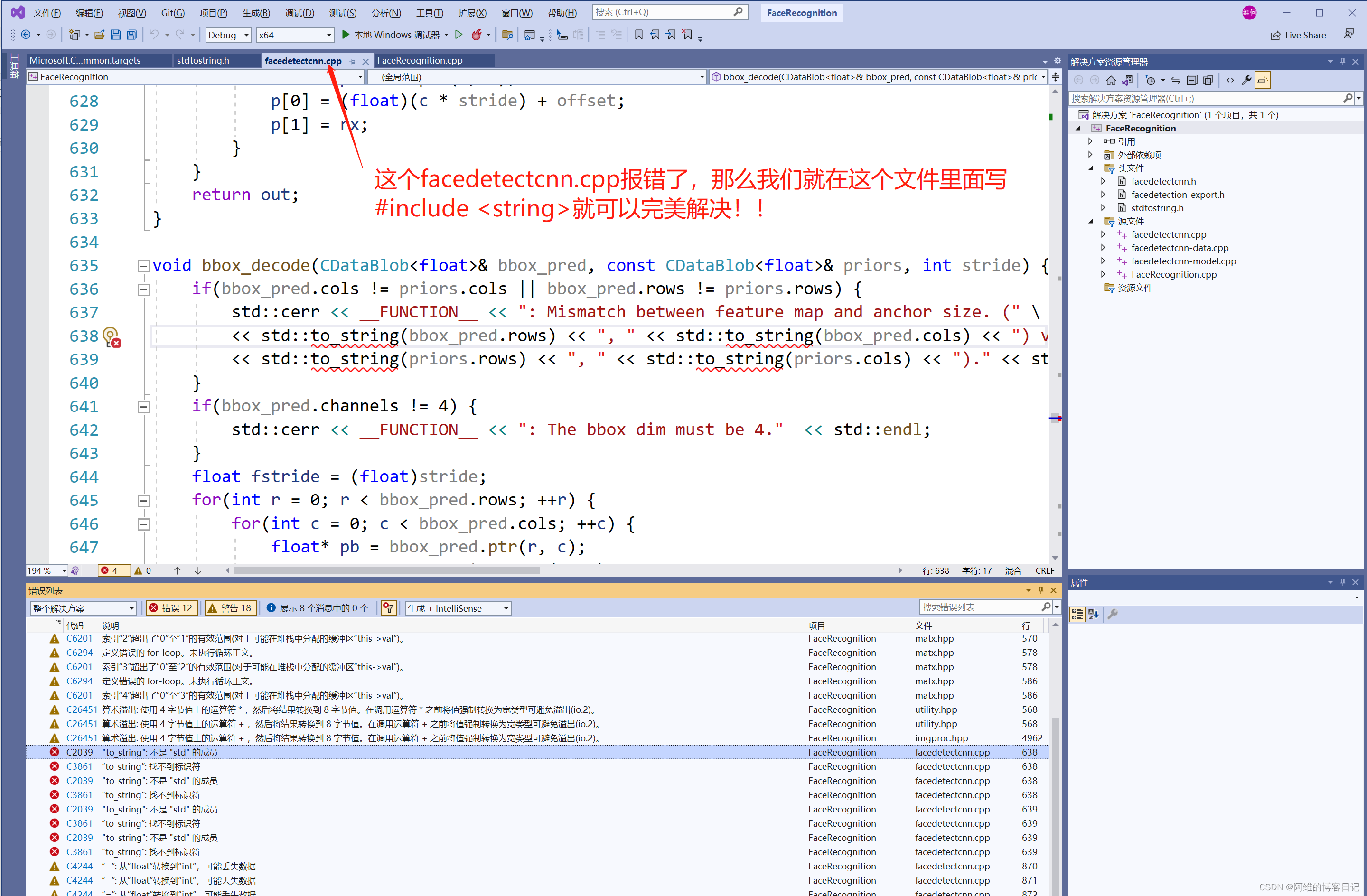
Task: Click the Live Share button
Action: [x=1298, y=35]
